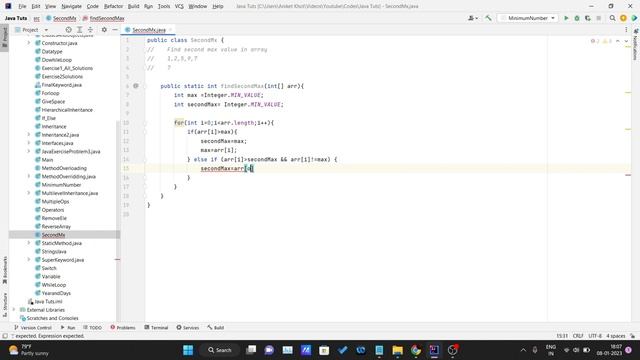Click the error stripe mark on scrollbar
The image size is (640, 360).
[x=628, y=175]
